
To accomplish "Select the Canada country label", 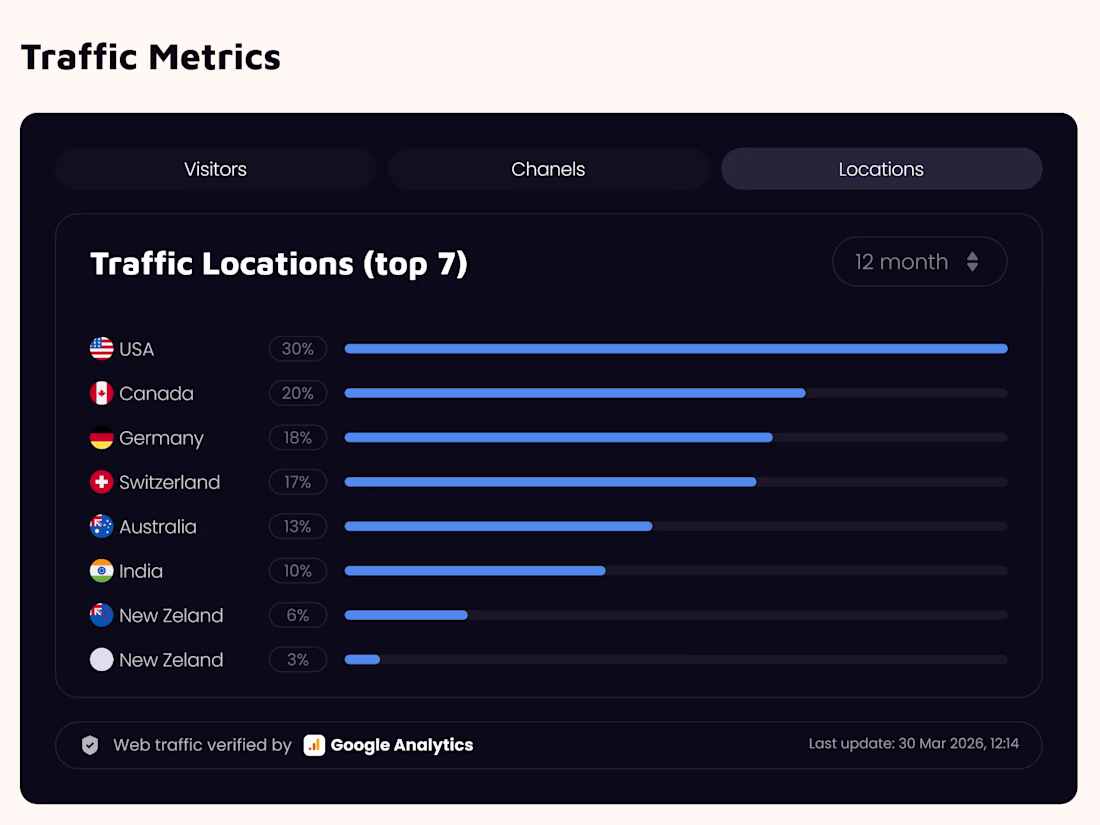I will coord(156,394).
